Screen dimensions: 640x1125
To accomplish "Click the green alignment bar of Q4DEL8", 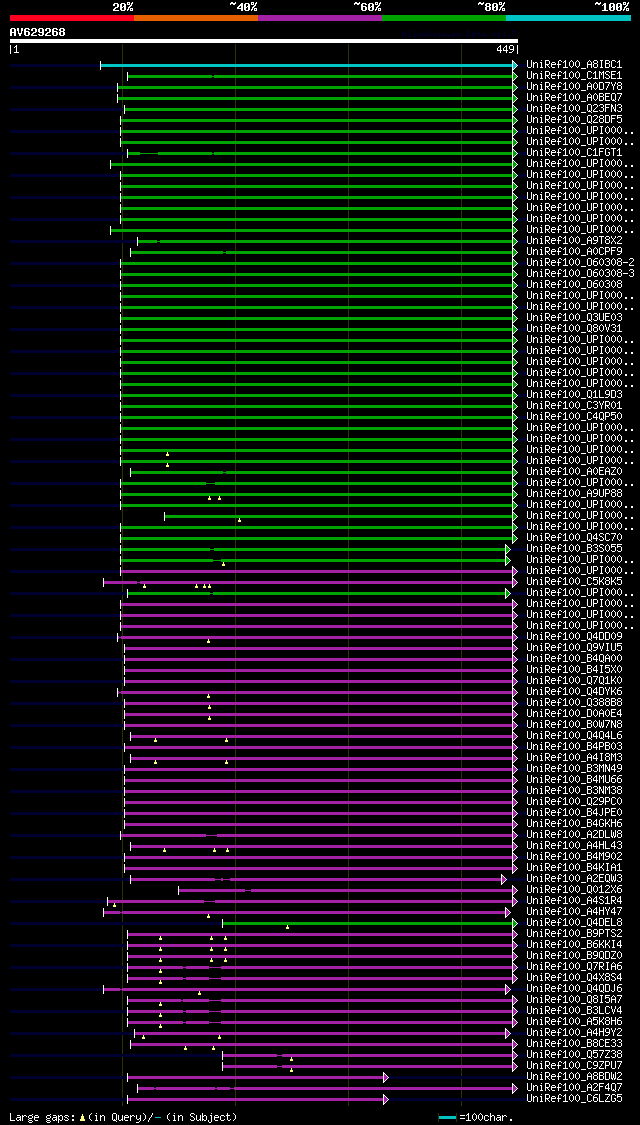I will pyautogui.click(x=370, y=923).
